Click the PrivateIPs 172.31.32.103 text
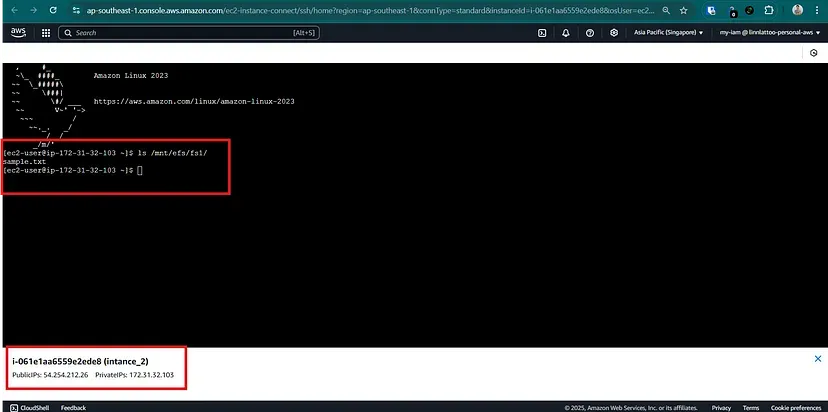This screenshot has width=828, height=412. click(x=135, y=375)
